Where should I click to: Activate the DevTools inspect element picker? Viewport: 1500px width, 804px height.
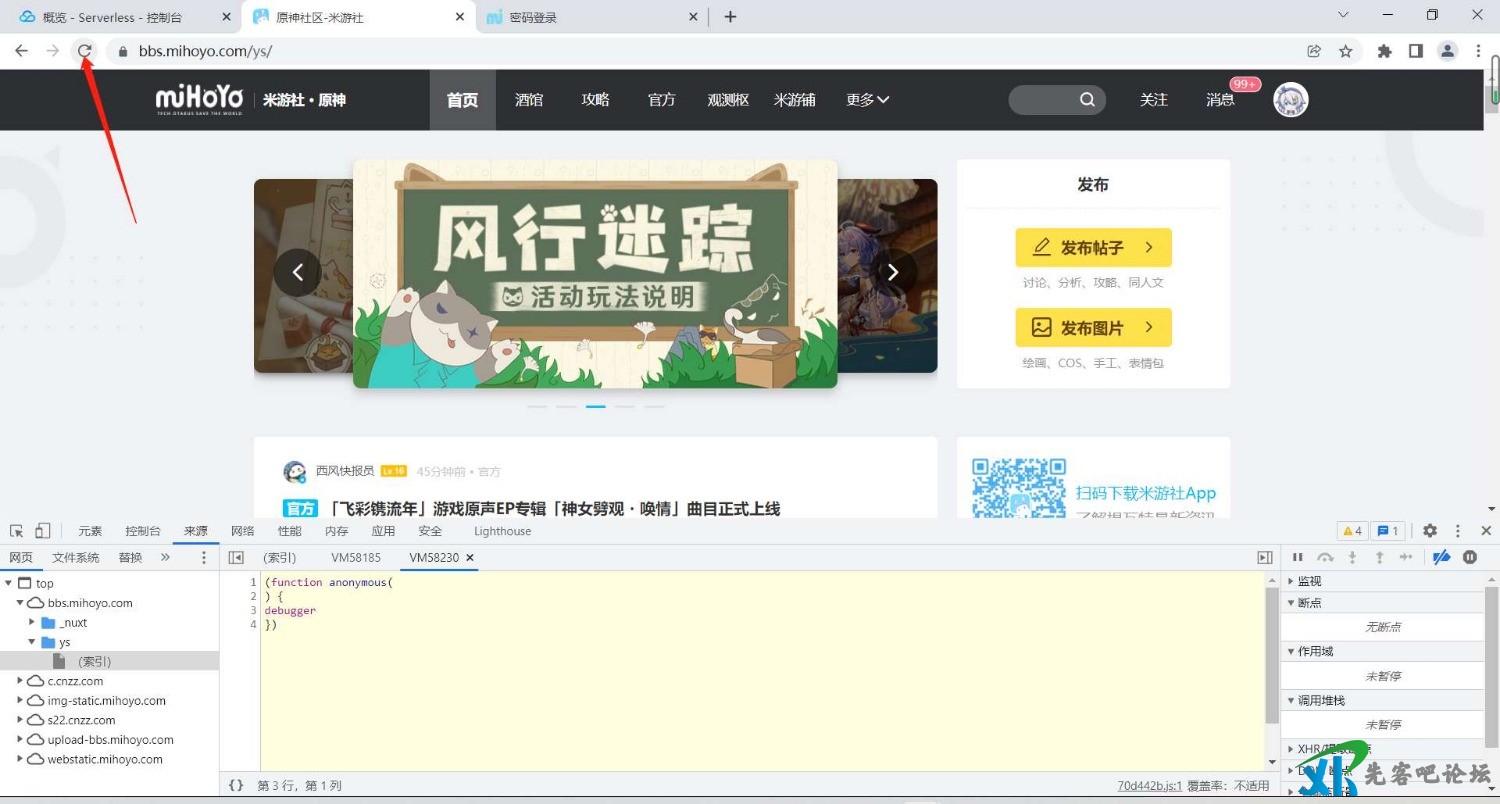click(17, 531)
